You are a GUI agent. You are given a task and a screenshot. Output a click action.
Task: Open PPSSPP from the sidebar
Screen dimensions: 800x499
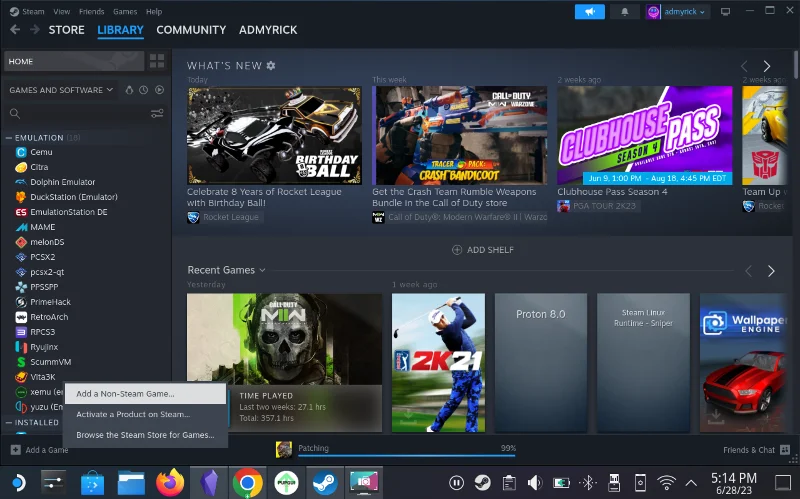tap(44, 287)
